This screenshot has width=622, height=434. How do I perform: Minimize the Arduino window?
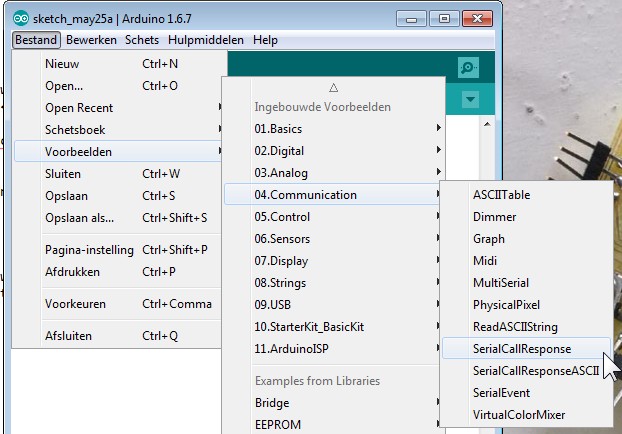[x=411, y=19]
